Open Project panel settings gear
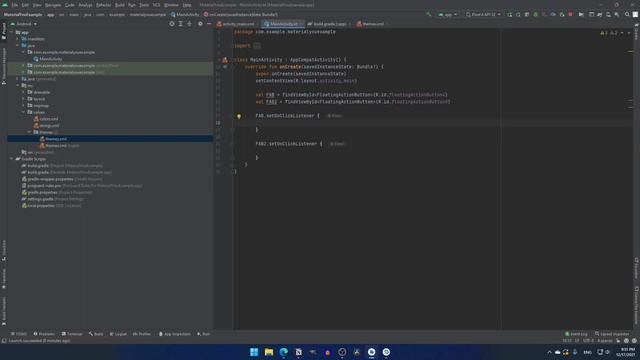640x360 pixels. (200, 24)
